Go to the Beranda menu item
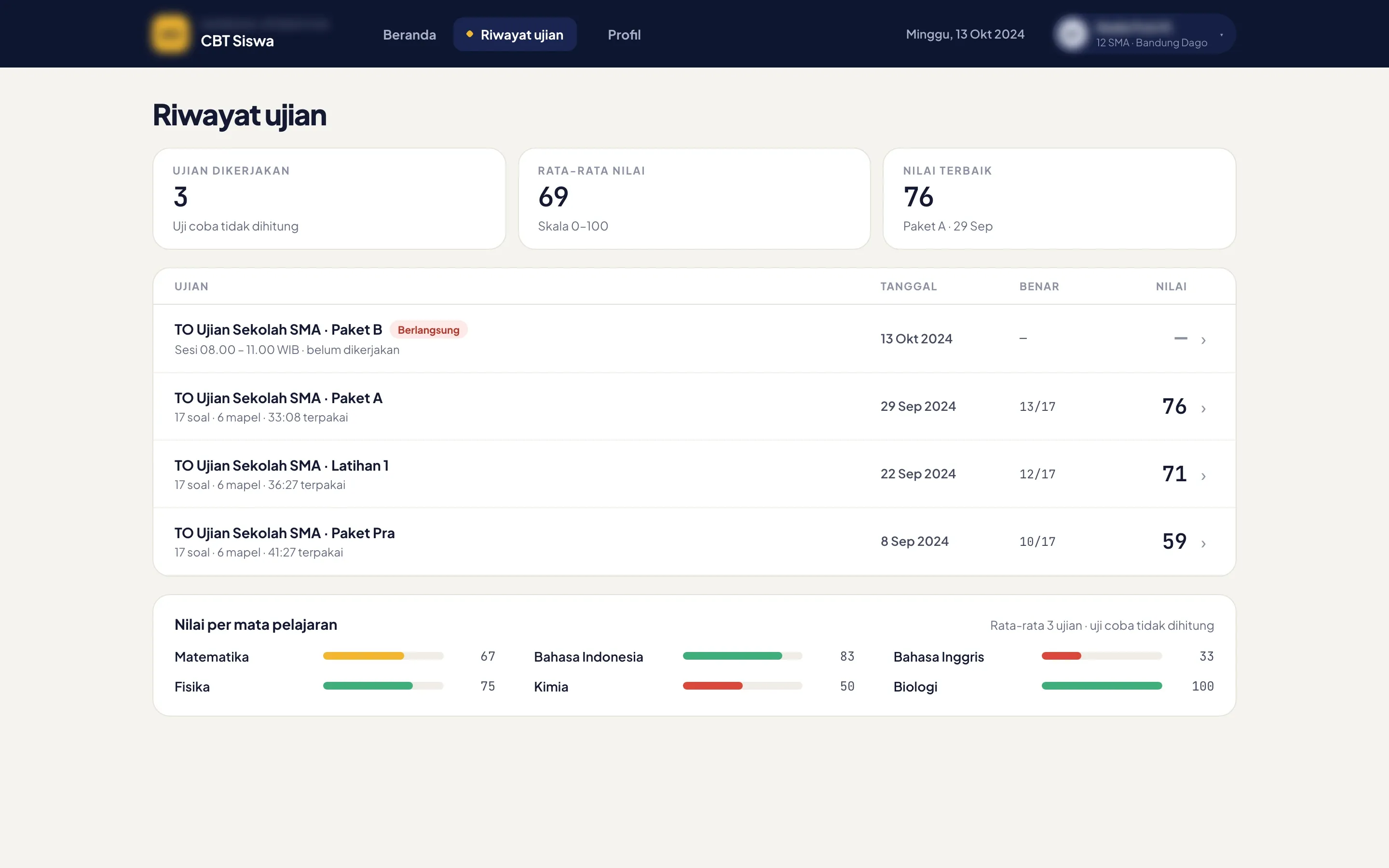The image size is (1389, 868). click(409, 35)
